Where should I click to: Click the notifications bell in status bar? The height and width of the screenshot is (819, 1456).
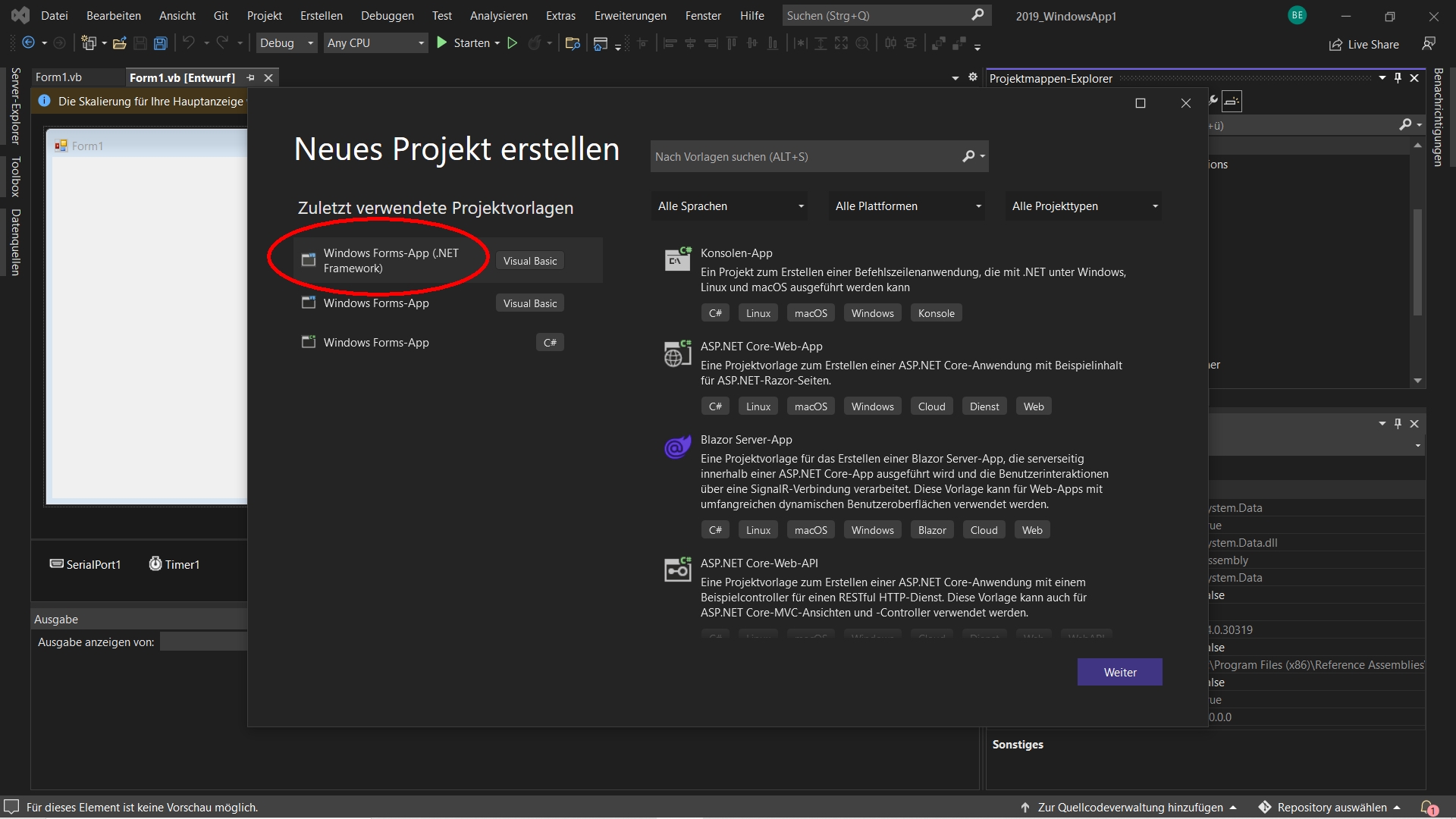coord(1429,808)
